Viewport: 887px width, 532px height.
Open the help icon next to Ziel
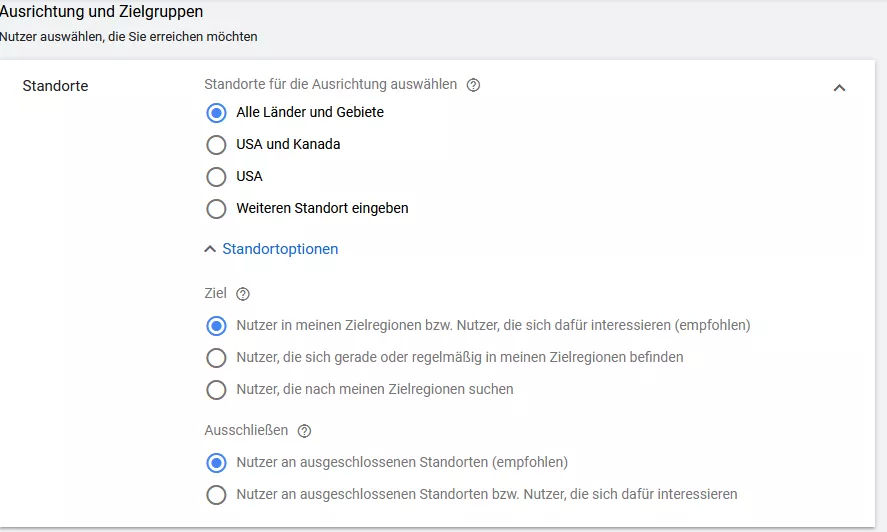point(243,294)
